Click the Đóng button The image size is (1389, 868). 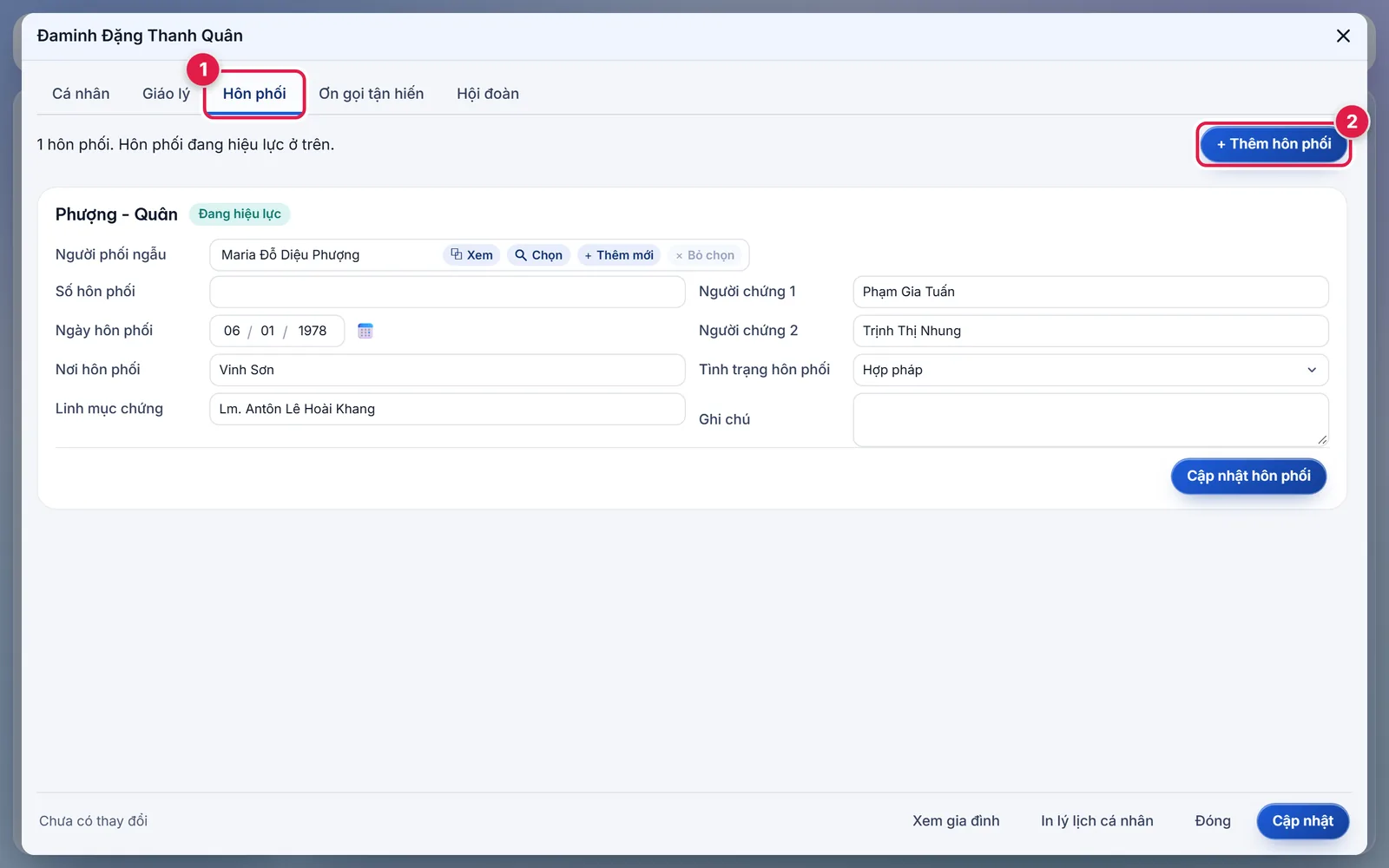pos(1213,821)
